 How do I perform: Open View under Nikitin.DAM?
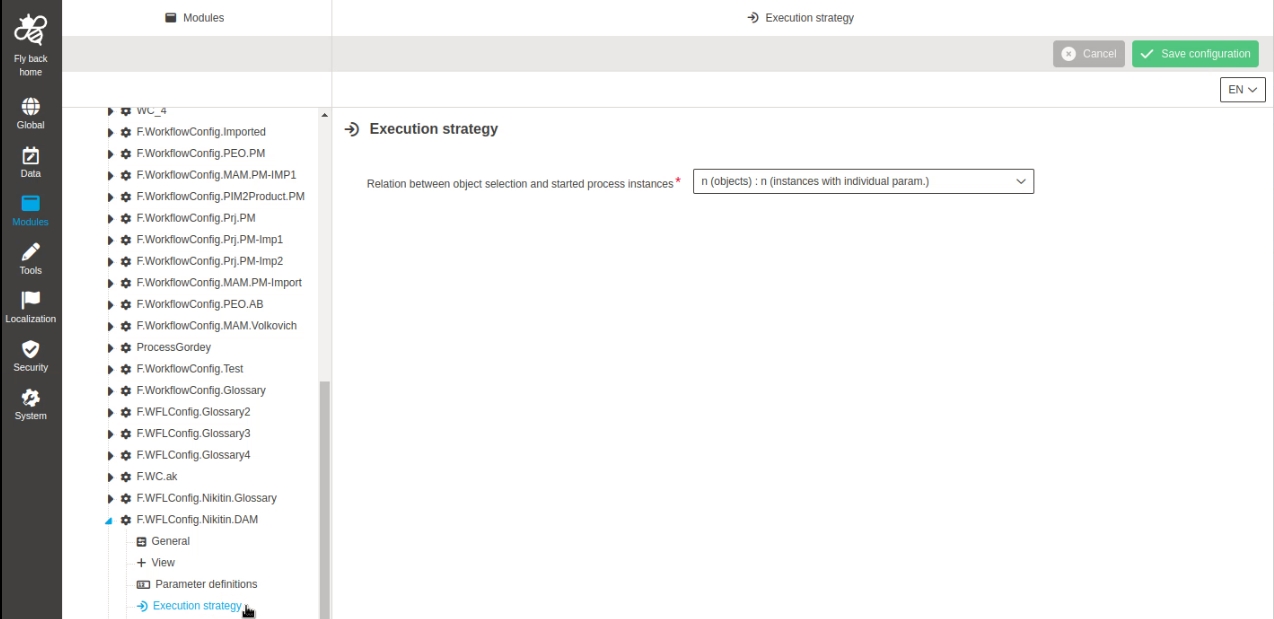163,563
